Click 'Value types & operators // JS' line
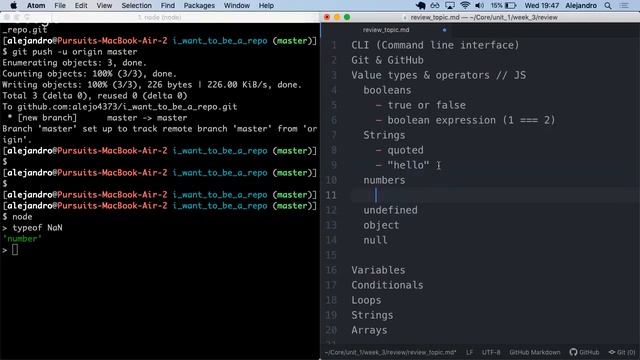Screen dimensions: 640x360 pos(439,75)
